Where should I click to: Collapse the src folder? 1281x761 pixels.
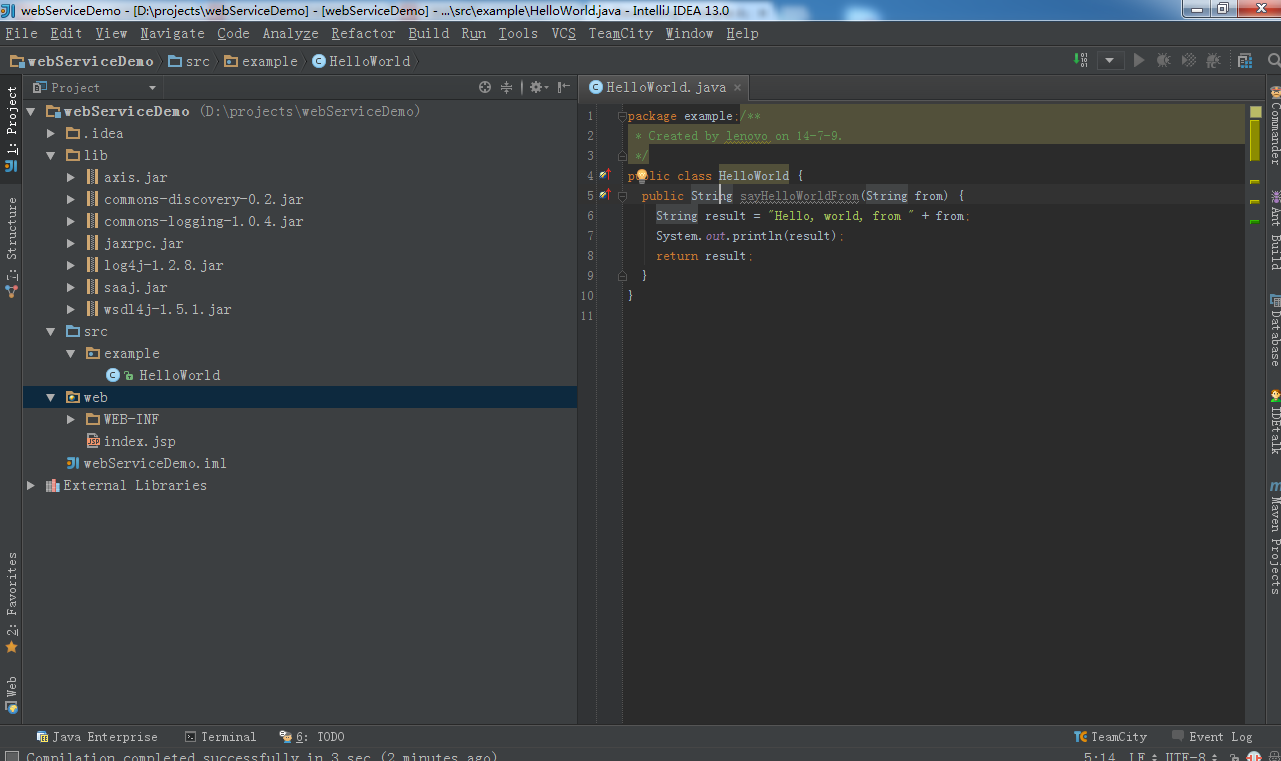tap(51, 331)
